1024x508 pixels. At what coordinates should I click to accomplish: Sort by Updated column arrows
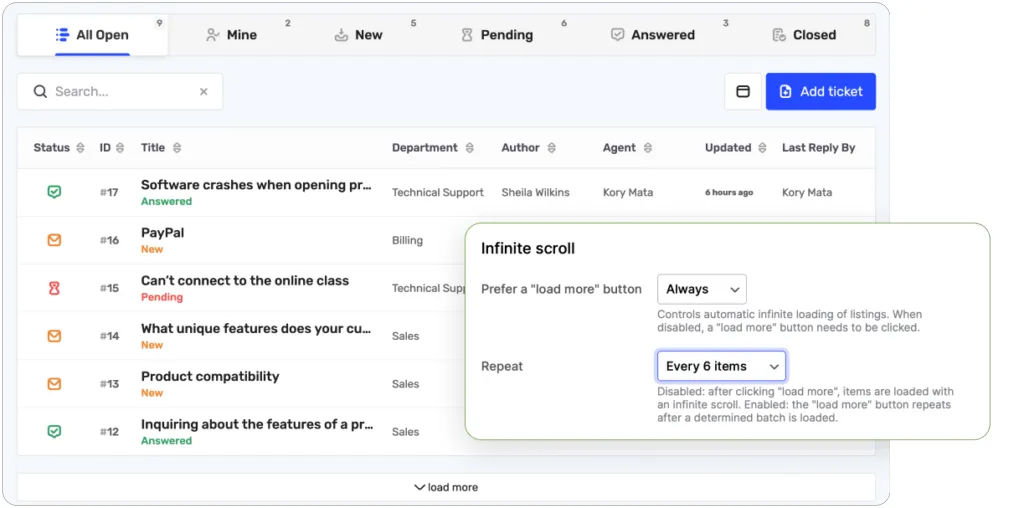pos(762,148)
